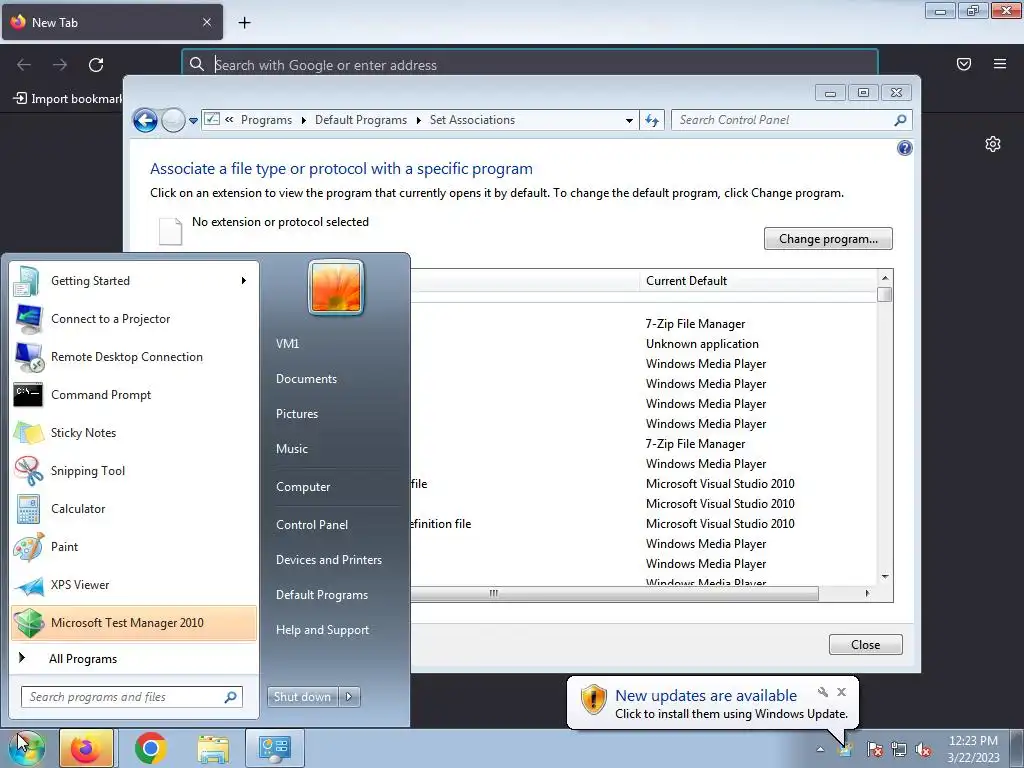Expand Getting Started submenu arrow
This screenshot has width=1024, height=768.
(x=244, y=281)
